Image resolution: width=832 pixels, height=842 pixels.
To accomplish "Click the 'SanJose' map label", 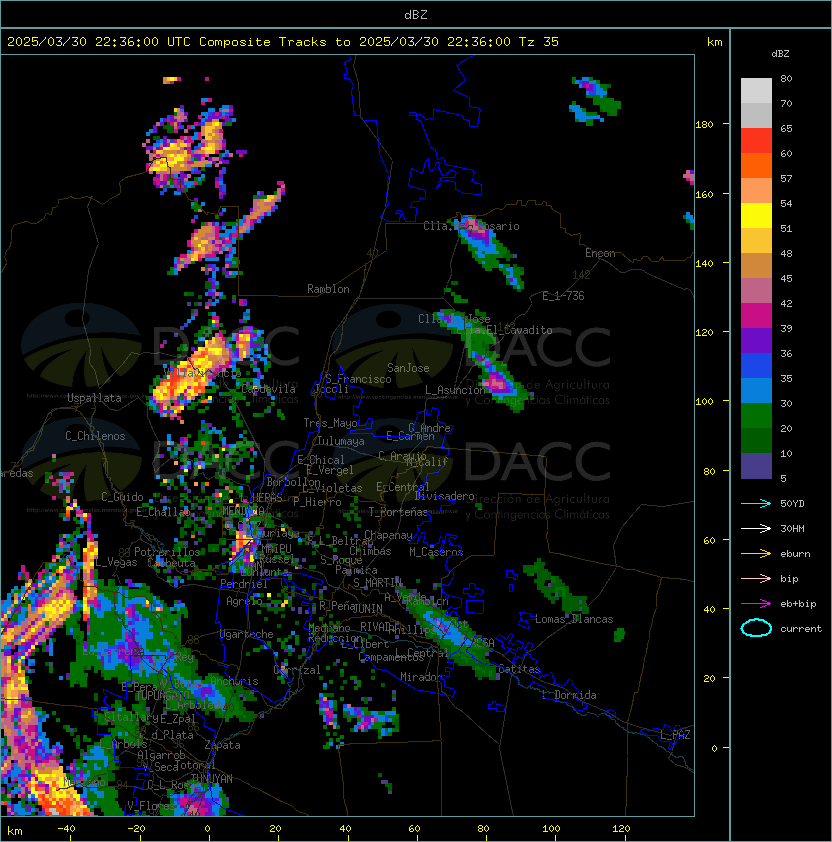I will (408, 368).
